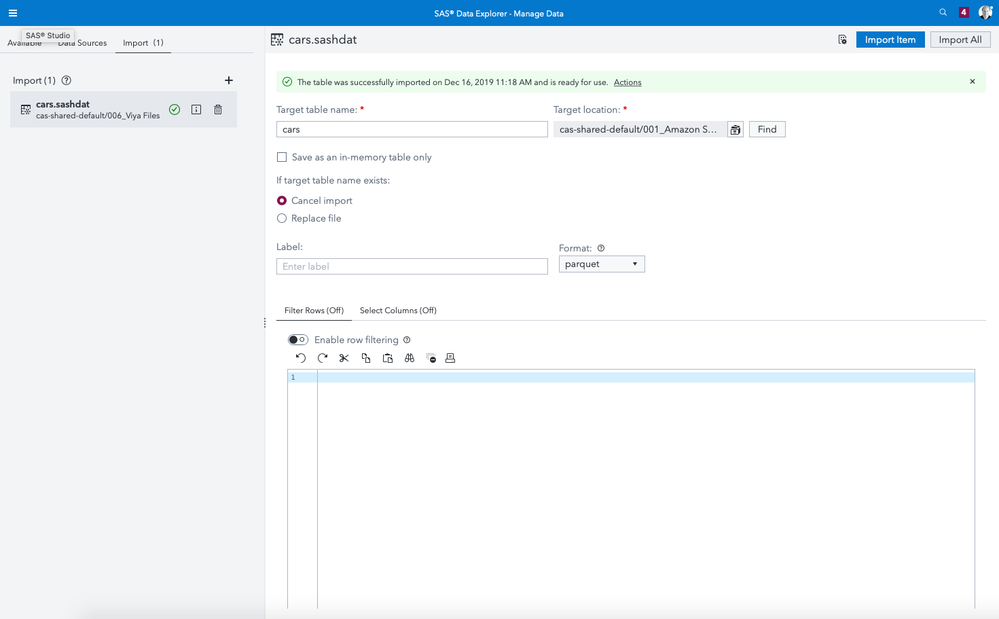Click the undo icon in editor toolbar
This screenshot has height=619, width=999.
point(300,358)
